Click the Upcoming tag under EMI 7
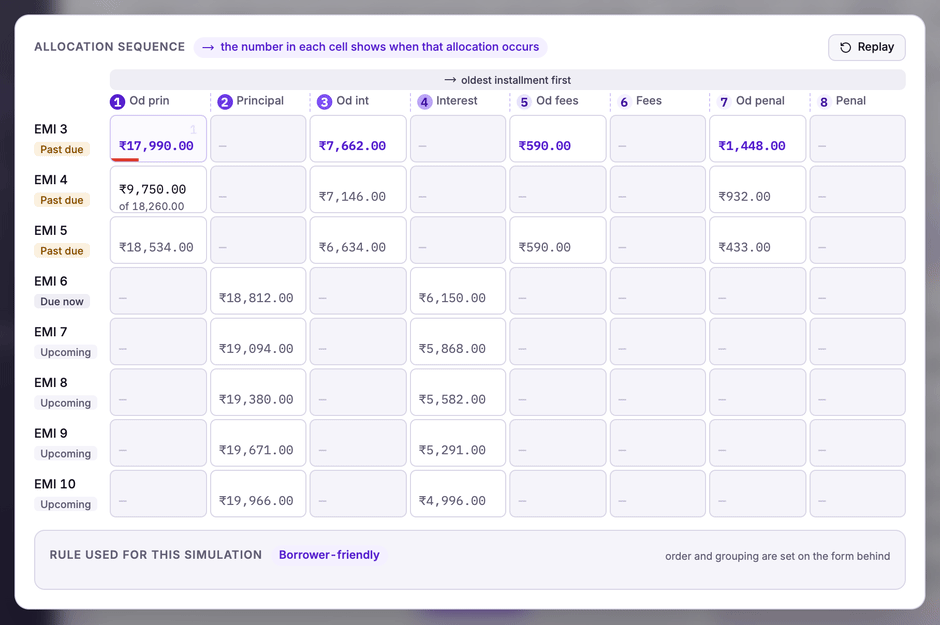Viewport: 940px width, 625px height. click(x=65, y=352)
